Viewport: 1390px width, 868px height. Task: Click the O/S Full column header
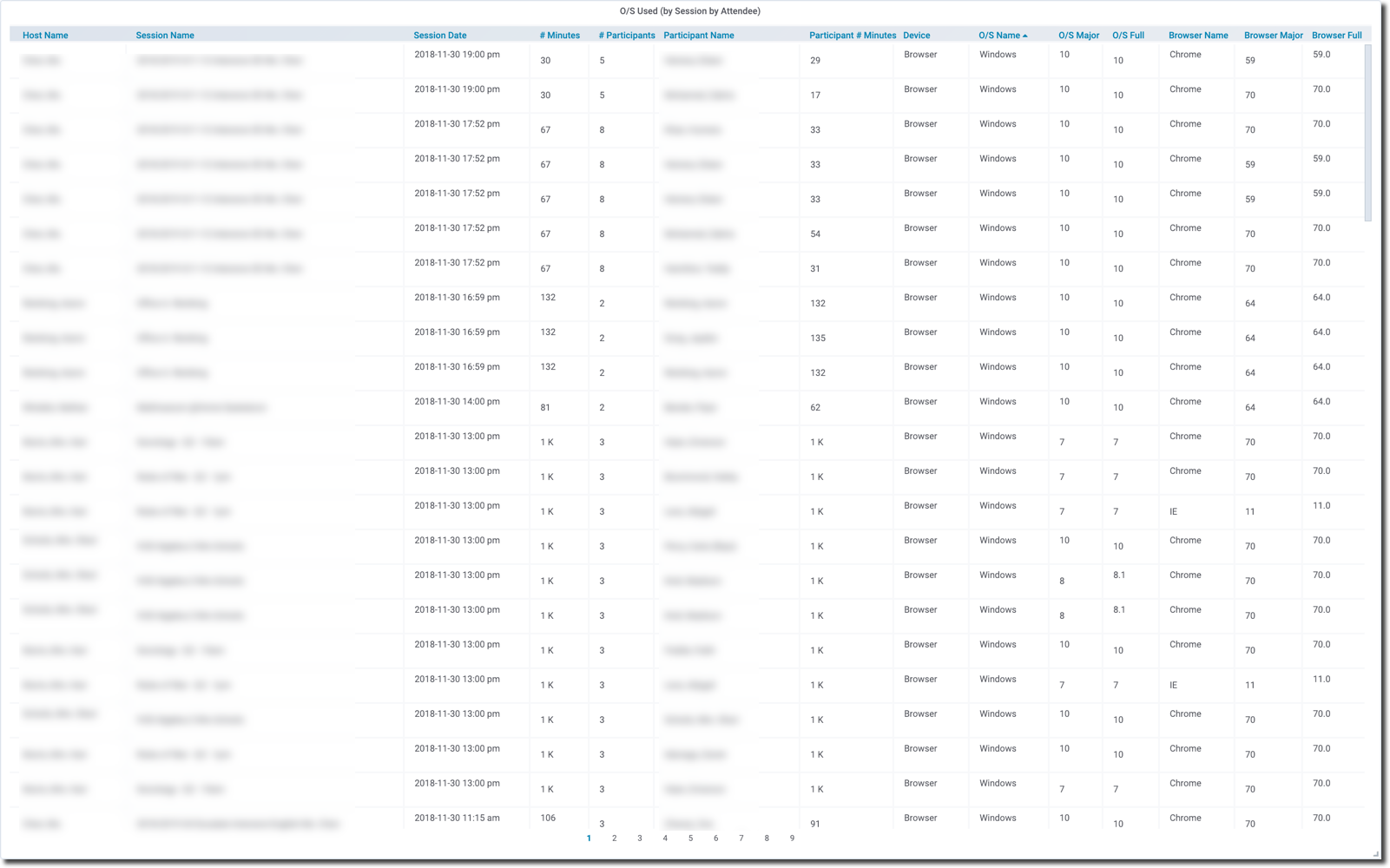pyautogui.click(x=1128, y=36)
